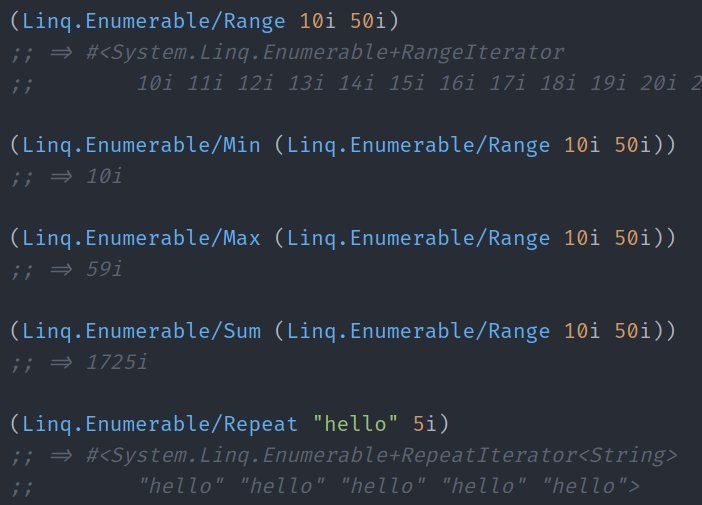Click the last "hello"> in the output comment
The height and width of the screenshot is (505, 702).
591,486
